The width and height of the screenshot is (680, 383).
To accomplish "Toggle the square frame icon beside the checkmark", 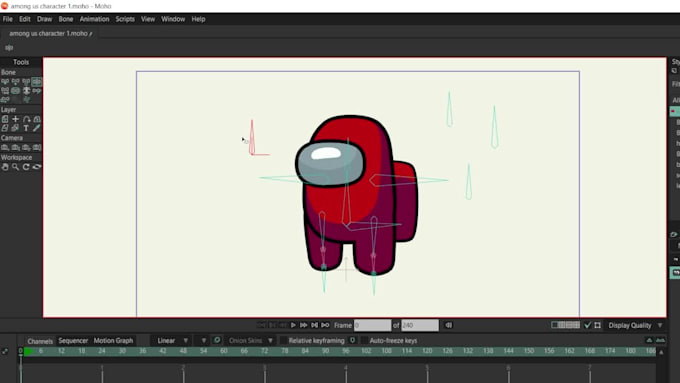I will click(598, 325).
